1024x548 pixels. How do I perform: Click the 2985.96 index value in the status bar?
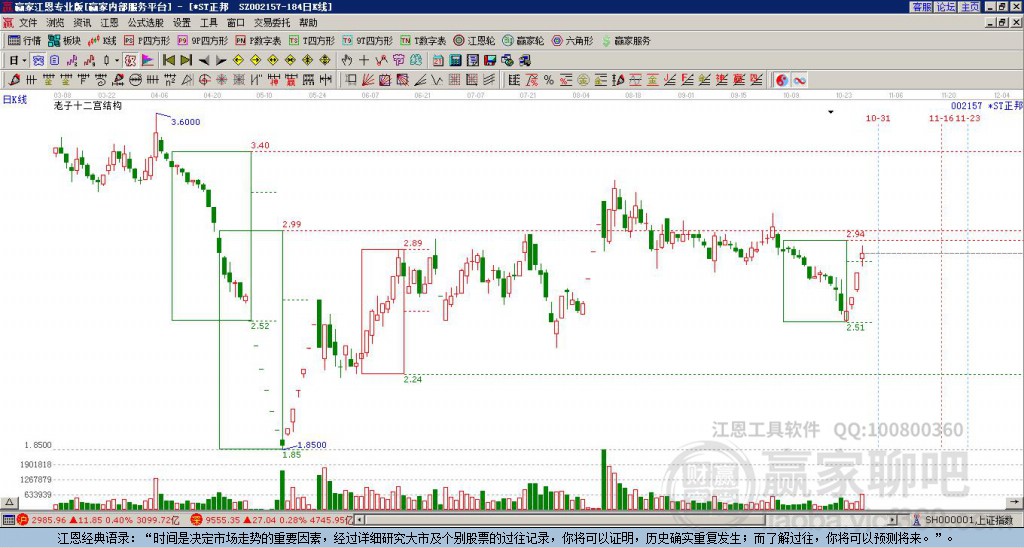tap(48, 521)
